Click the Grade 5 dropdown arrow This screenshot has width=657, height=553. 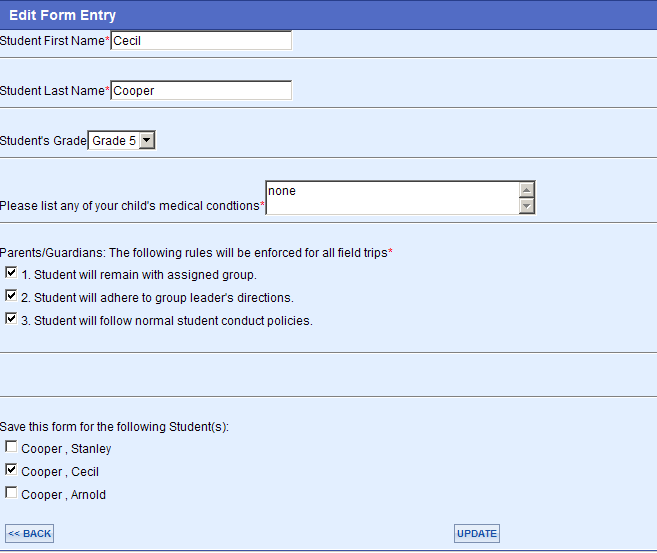coord(147,140)
